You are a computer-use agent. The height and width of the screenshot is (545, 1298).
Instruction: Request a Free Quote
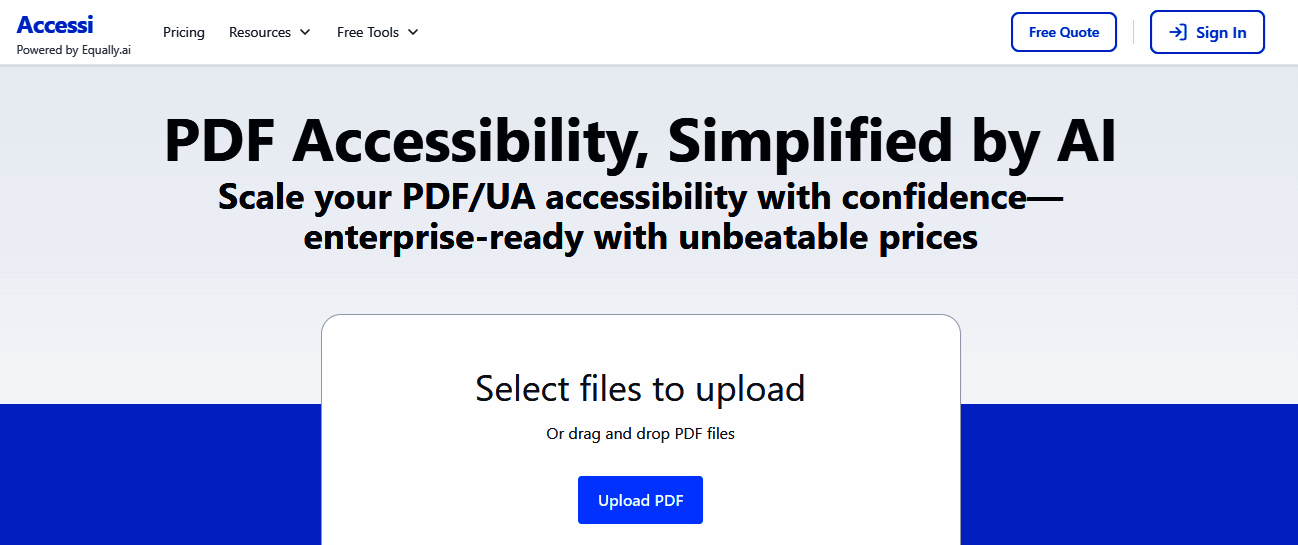(1064, 32)
